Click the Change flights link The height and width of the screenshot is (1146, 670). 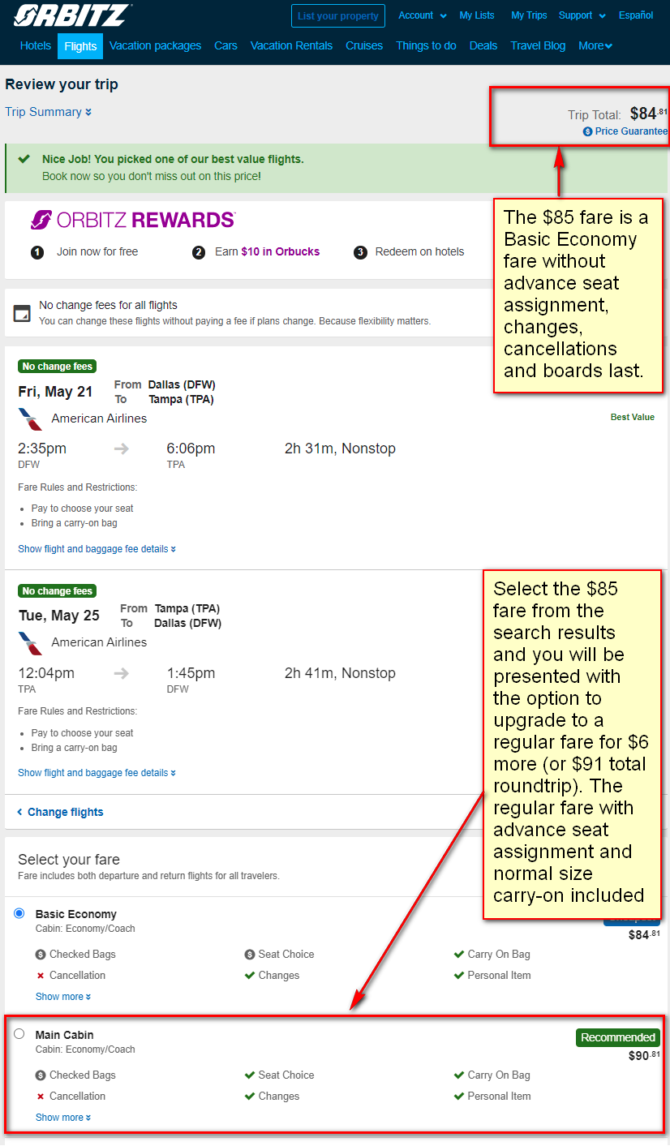pyautogui.click(x=60, y=812)
